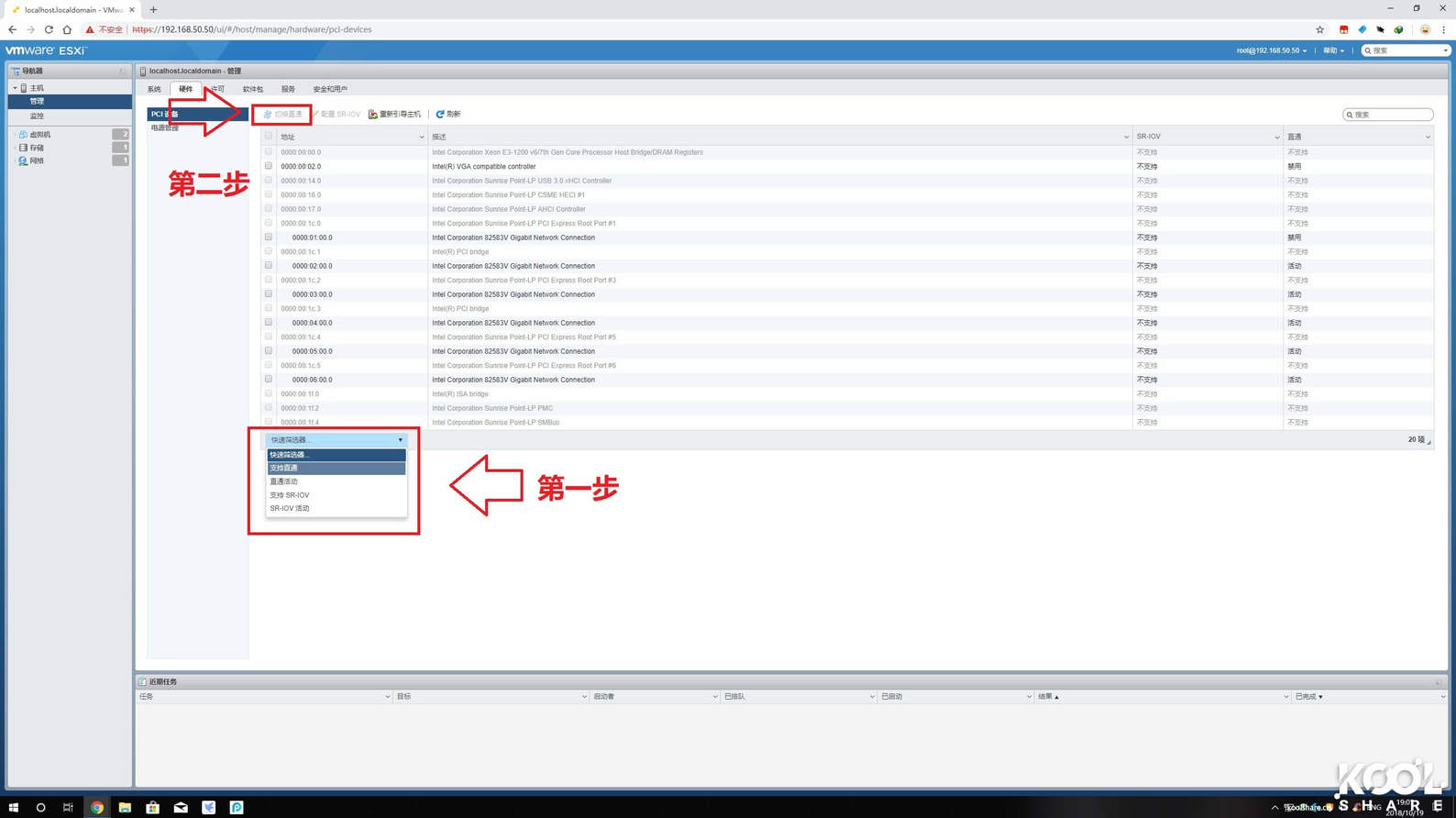Open the Networking (网络) navigator item
This screenshot has width=1456, height=818.
37,160
